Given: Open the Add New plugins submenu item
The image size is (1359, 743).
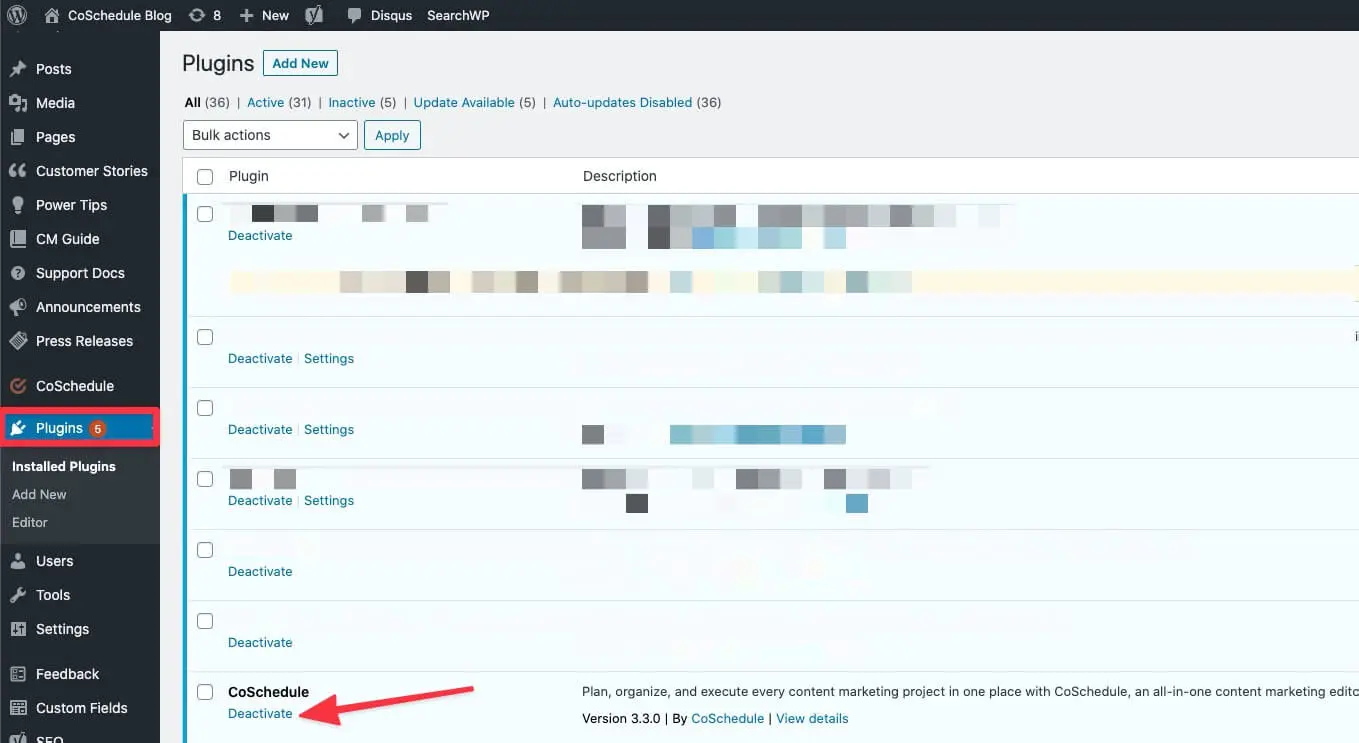Looking at the screenshot, I should 39,494.
